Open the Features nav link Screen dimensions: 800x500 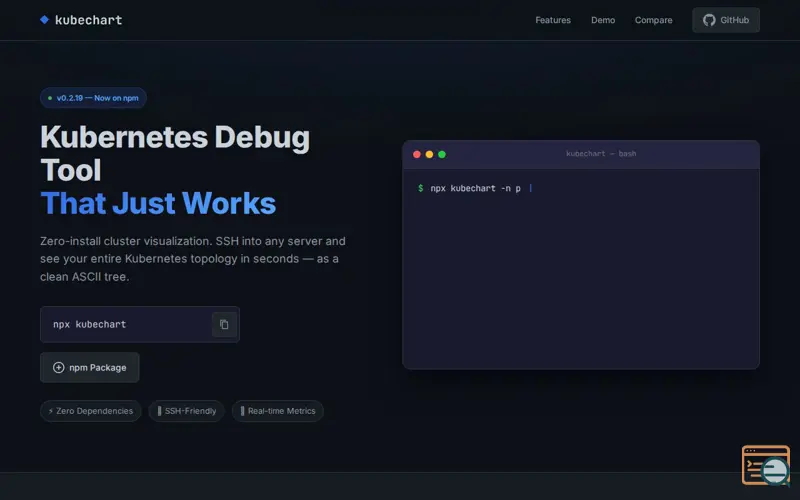point(553,20)
